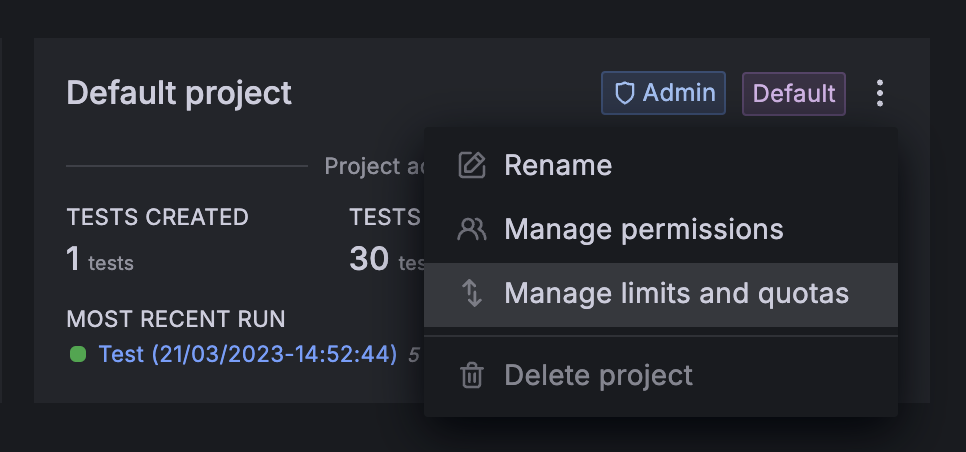Click the people icon beside Manage permissions
Image resolution: width=966 pixels, height=452 pixels.
tap(471, 230)
